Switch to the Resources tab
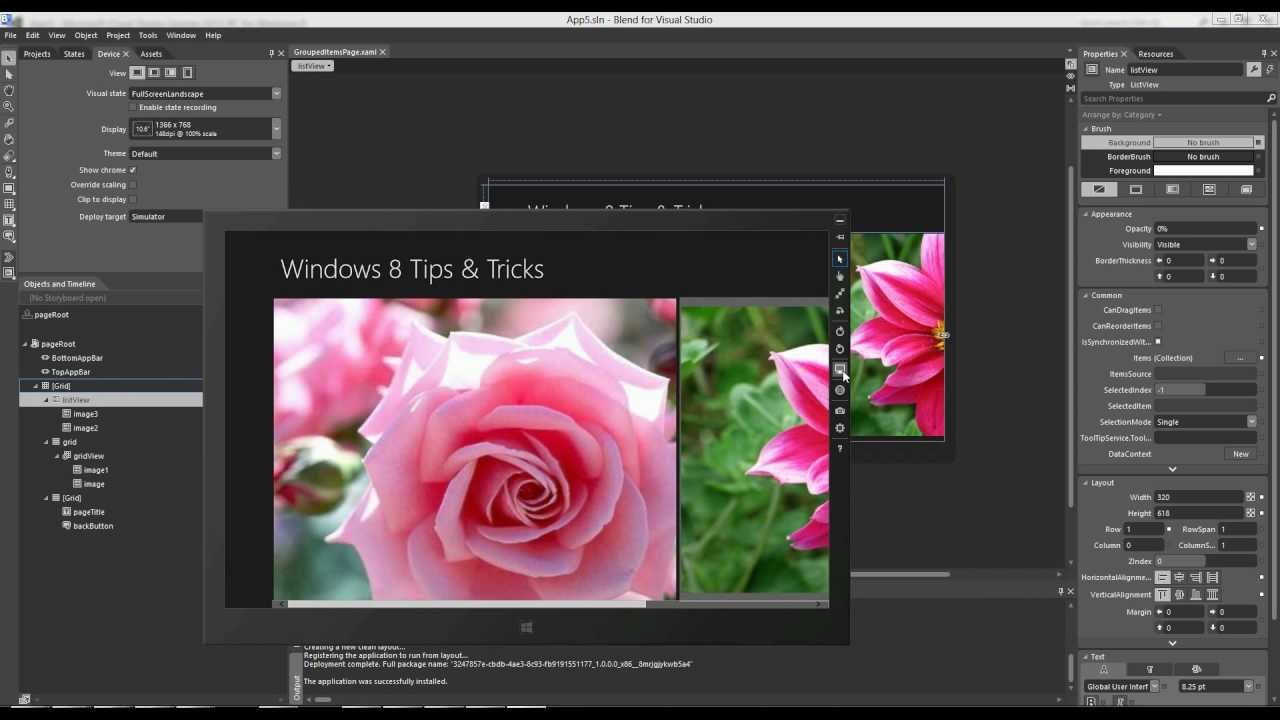 [1155, 54]
